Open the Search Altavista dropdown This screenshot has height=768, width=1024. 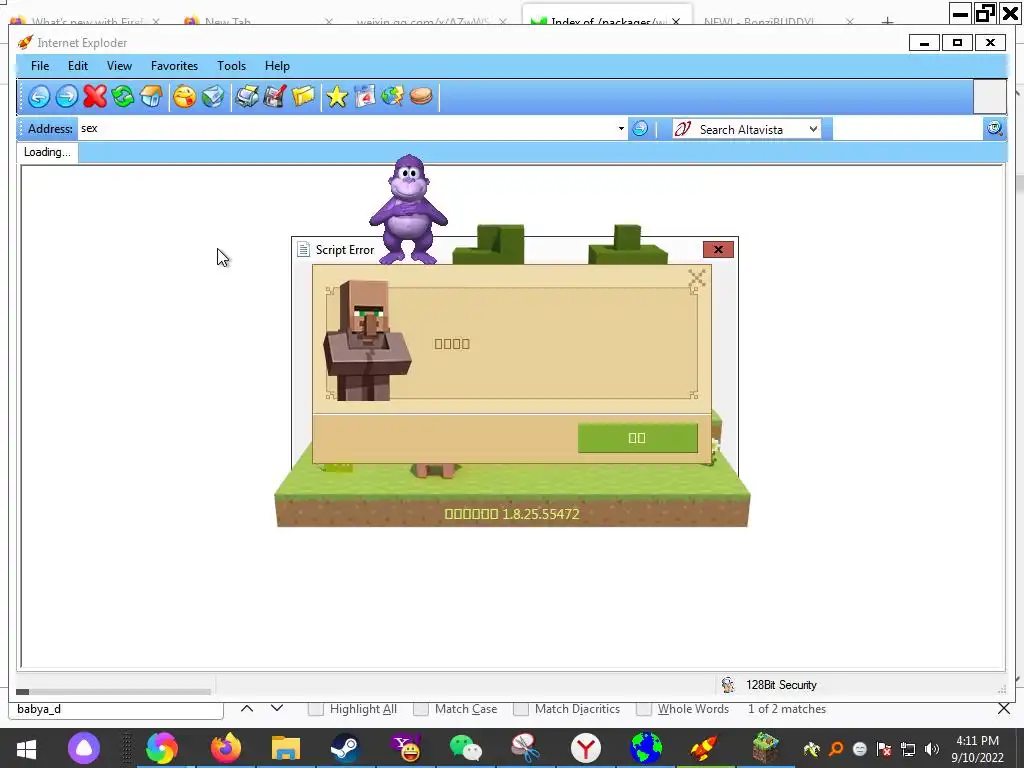[x=812, y=129]
